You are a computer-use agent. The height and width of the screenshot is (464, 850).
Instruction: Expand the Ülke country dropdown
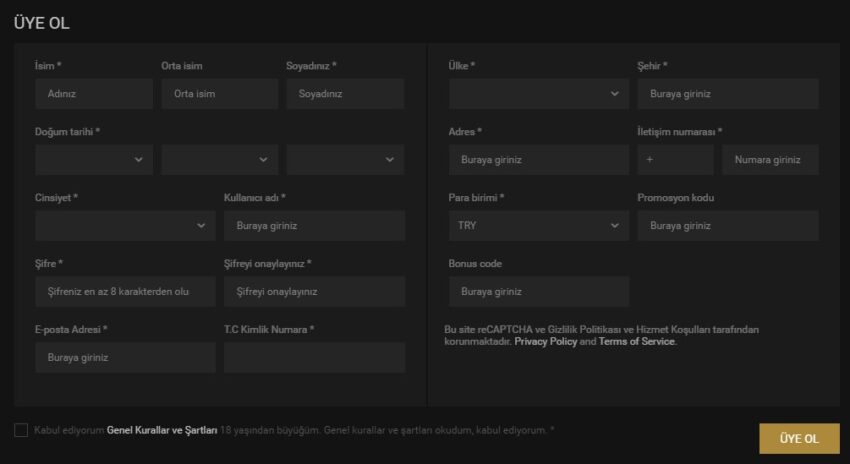click(538, 94)
